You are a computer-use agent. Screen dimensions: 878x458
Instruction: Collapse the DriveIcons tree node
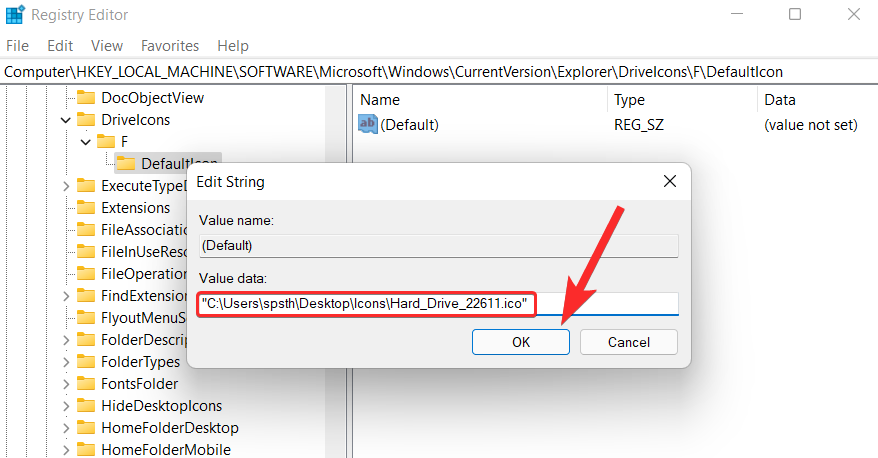point(66,120)
